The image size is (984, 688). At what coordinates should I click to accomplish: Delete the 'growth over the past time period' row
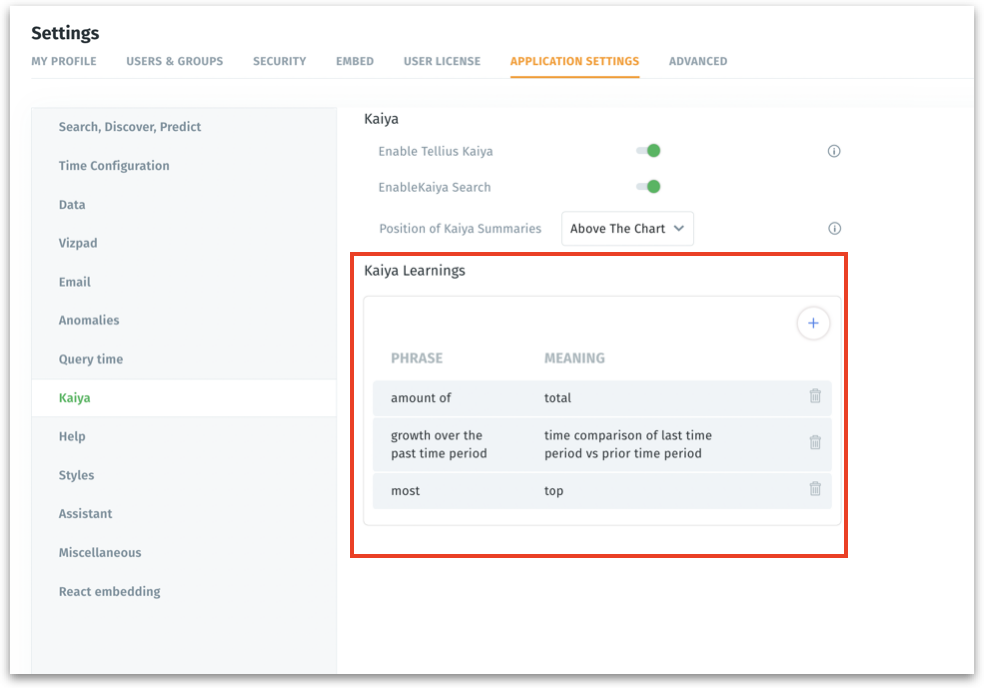815,443
